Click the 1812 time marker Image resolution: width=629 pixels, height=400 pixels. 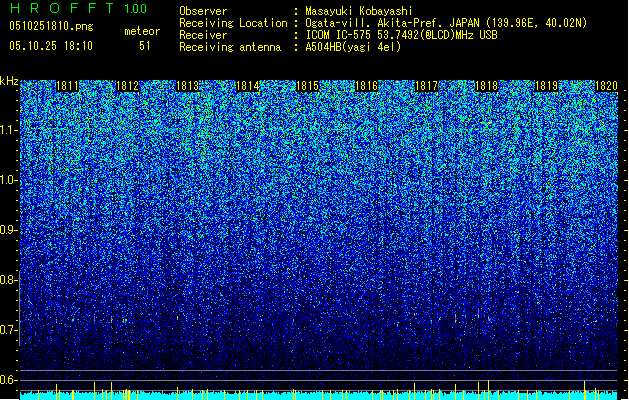pos(127,86)
